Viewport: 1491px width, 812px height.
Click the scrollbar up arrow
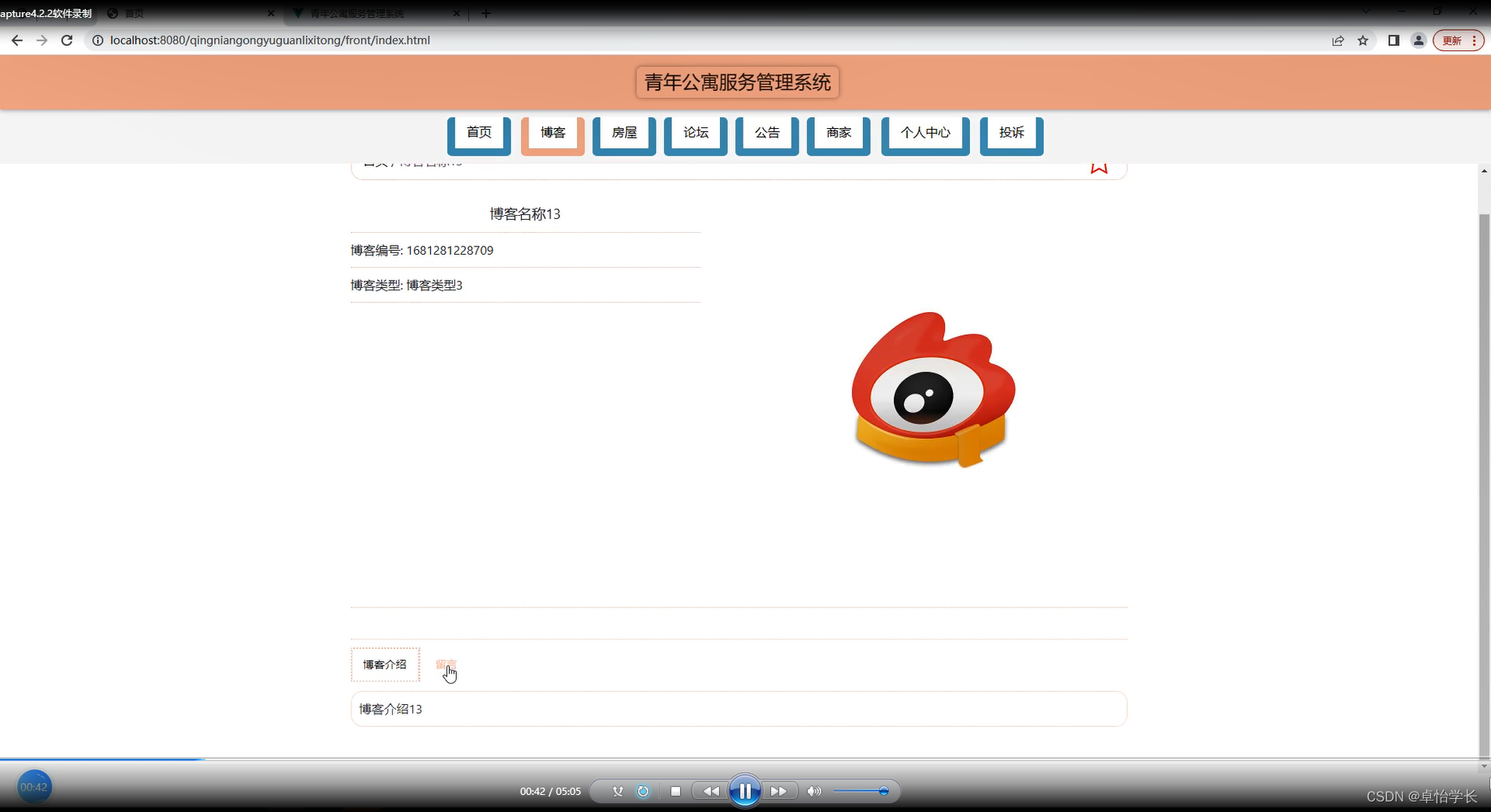pos(1485,170)
